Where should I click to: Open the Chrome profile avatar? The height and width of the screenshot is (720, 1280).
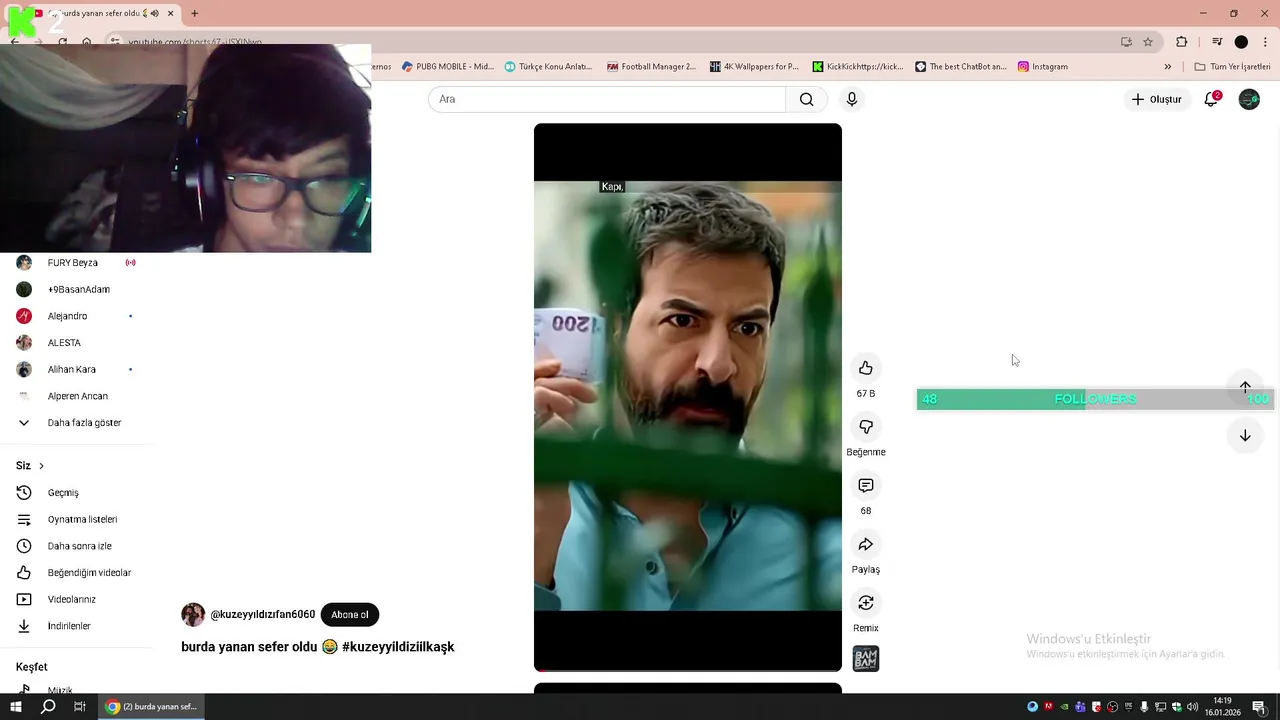1241,42
